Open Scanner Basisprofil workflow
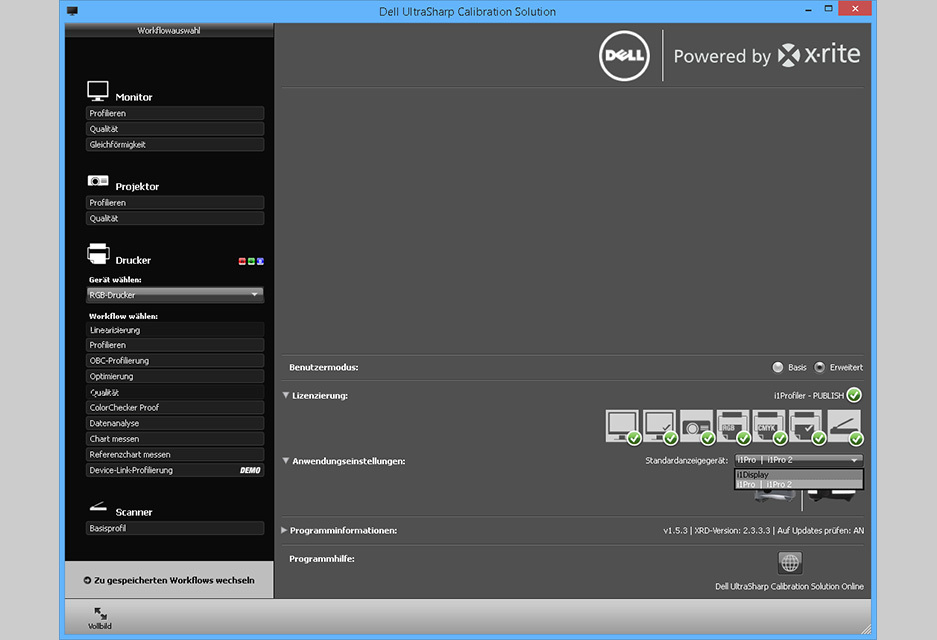937x640 pixels. (175, 528)
